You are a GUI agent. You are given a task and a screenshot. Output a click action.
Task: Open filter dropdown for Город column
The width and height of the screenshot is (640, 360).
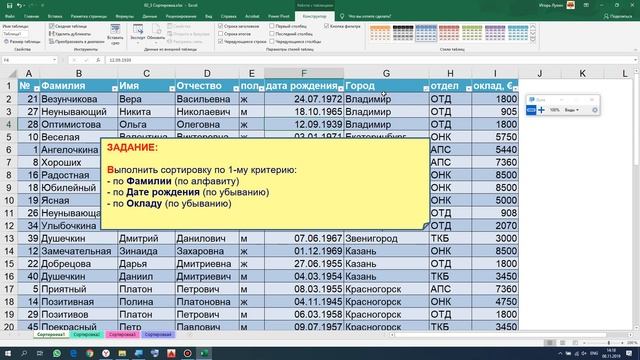click(426, 88)
